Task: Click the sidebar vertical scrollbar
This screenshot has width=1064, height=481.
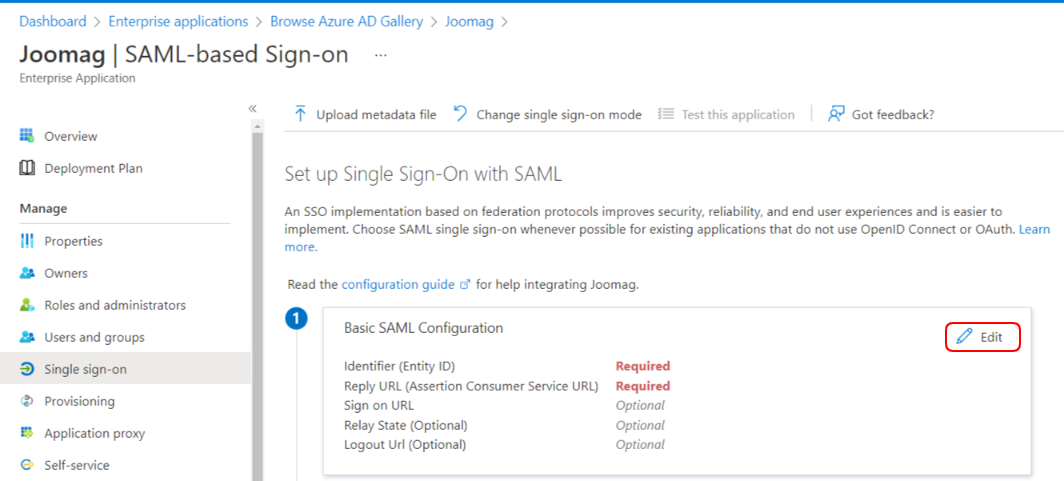Action: pyautogui.click(x=257, y=300)
